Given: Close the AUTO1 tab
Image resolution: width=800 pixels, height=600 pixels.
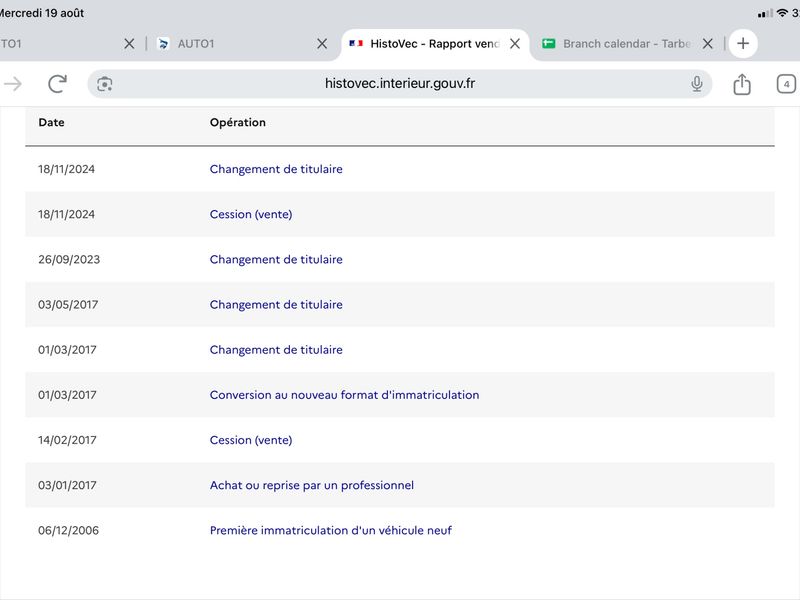Looking at the screenshot, I should 322,44.
